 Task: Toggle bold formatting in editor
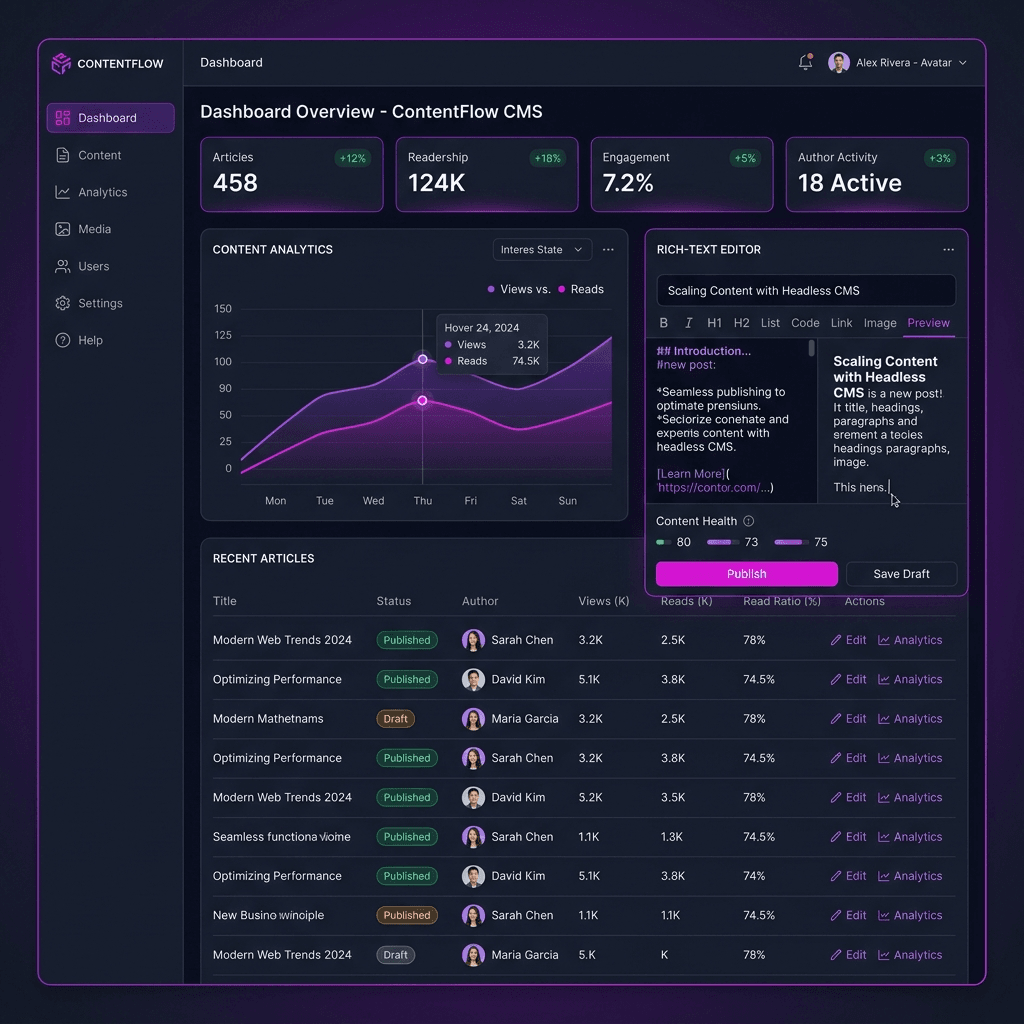(x=664, y=323)
